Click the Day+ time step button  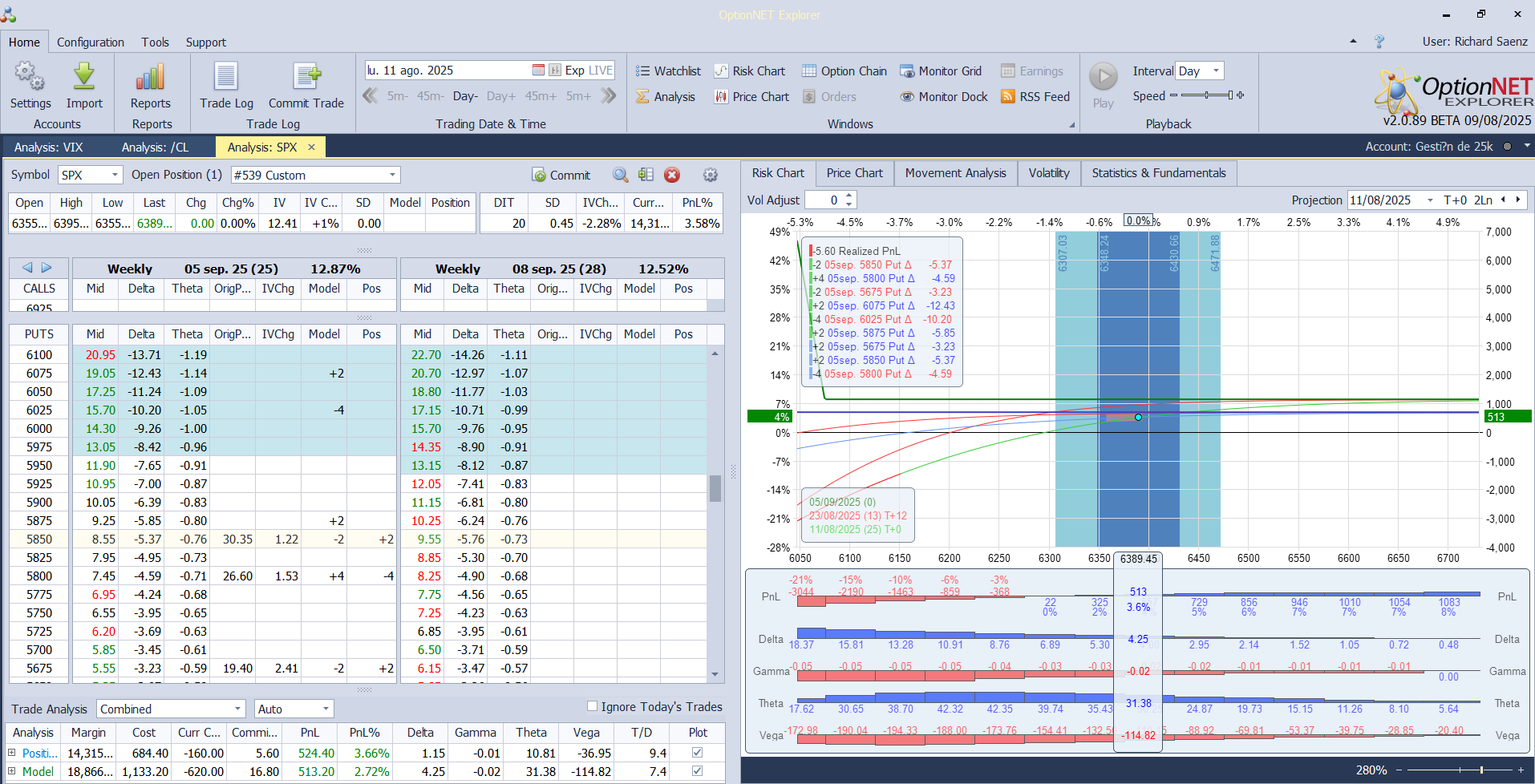501,96
